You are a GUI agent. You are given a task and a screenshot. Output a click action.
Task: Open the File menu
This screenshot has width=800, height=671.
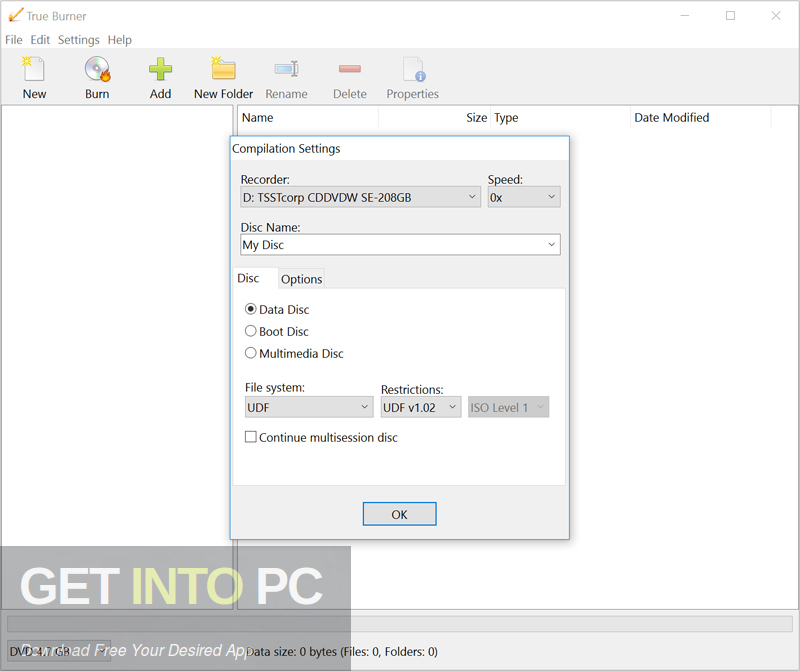(x=14, y=40)
